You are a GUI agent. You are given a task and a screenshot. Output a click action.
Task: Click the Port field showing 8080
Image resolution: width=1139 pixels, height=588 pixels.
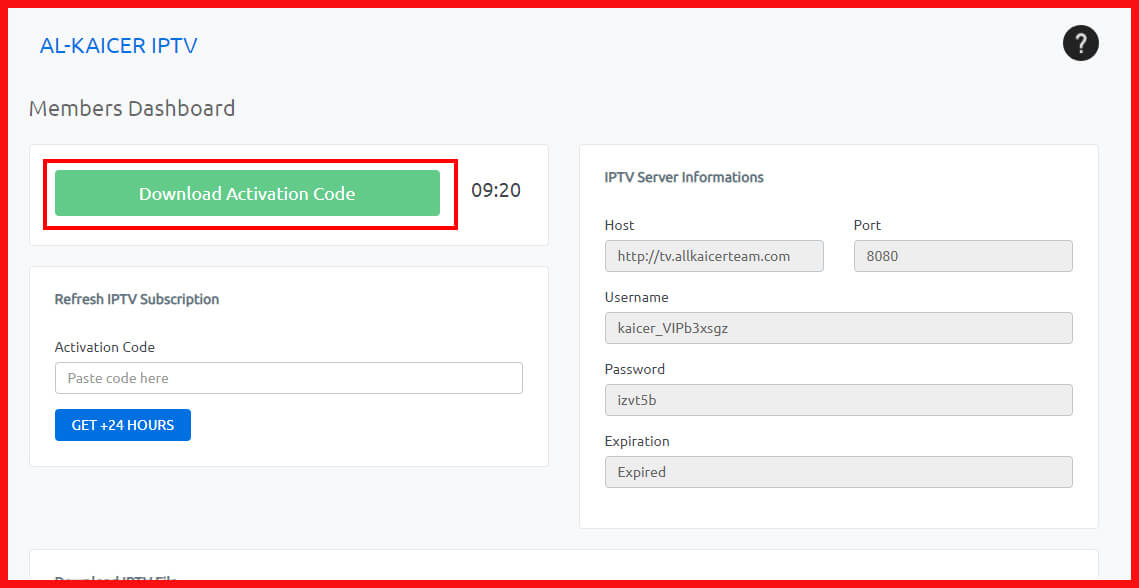pyautogui.click(x=963, y=256)
